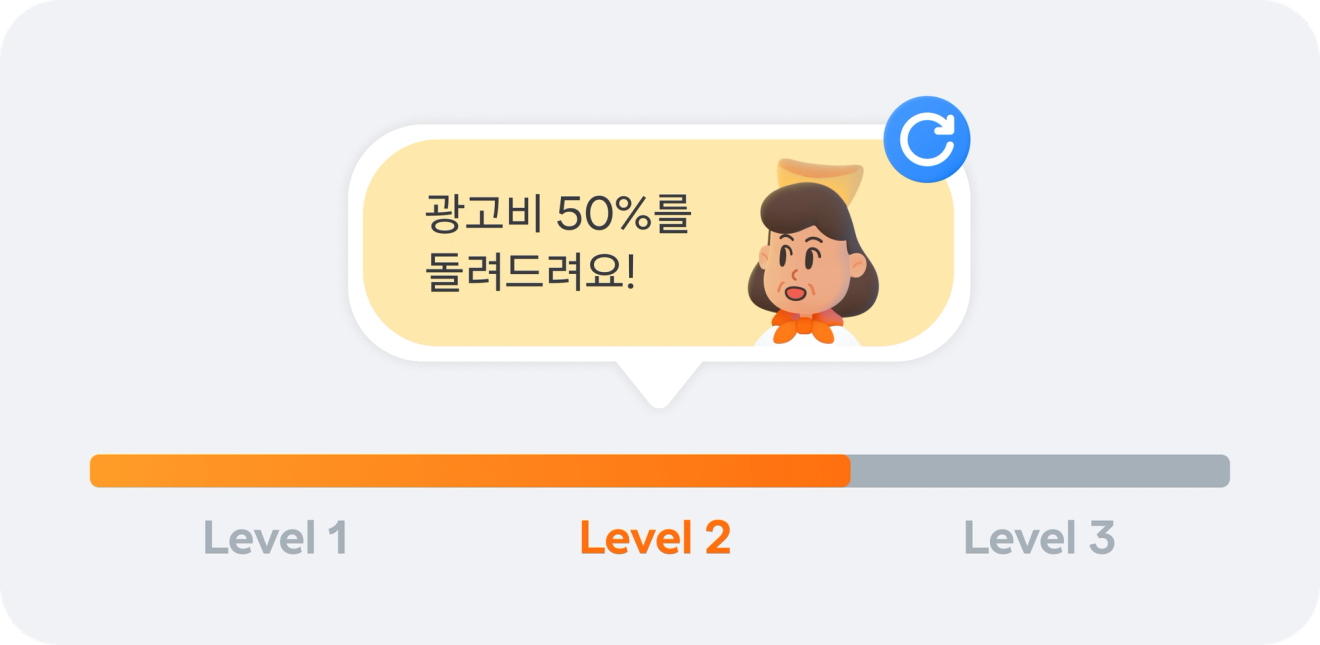Viewport: 1320px width, 645px height.
Task: Click the blue refresh arrow icon
Action: point(927,139)
